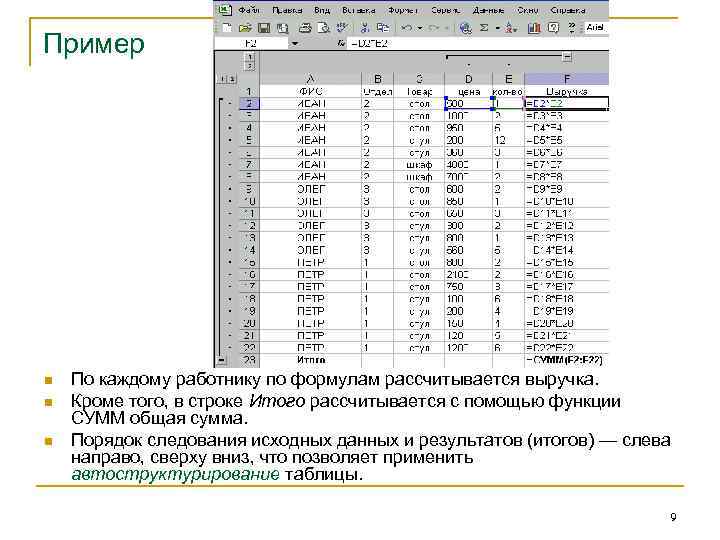Click the Name Box showing F2

tap(252, 44)
